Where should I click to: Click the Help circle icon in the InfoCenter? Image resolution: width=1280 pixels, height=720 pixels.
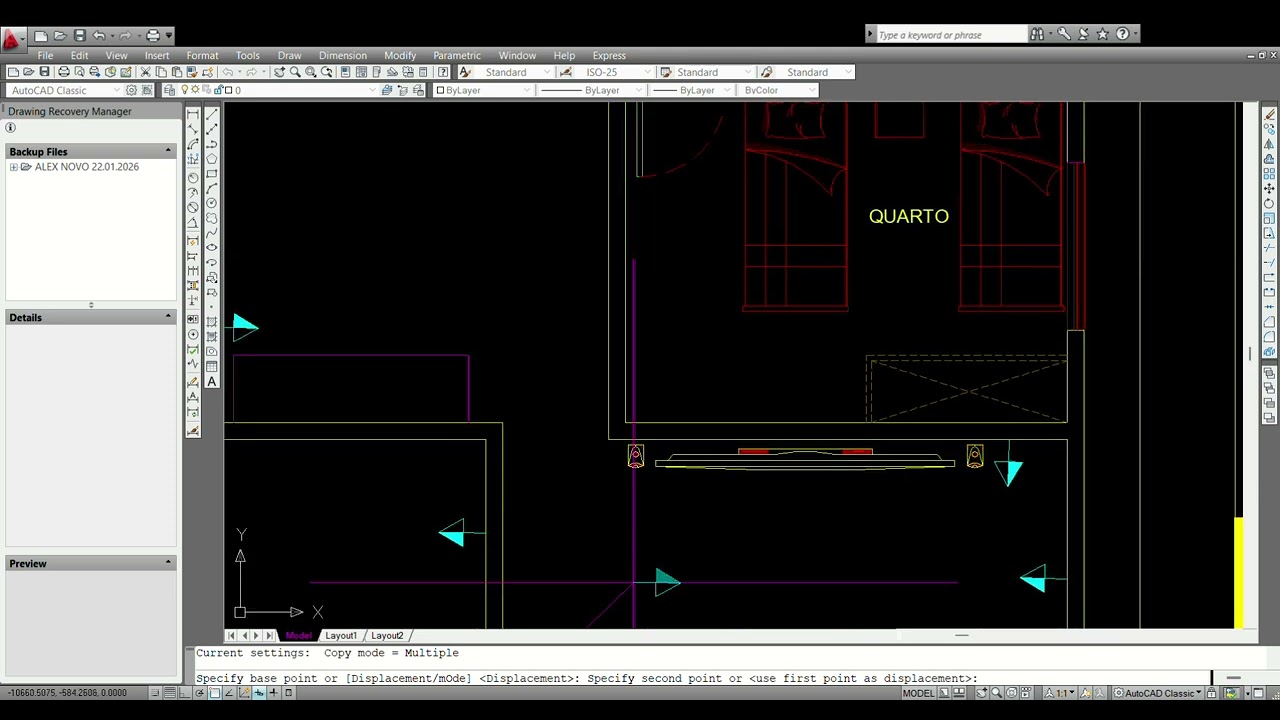(x=1122, y=34)
